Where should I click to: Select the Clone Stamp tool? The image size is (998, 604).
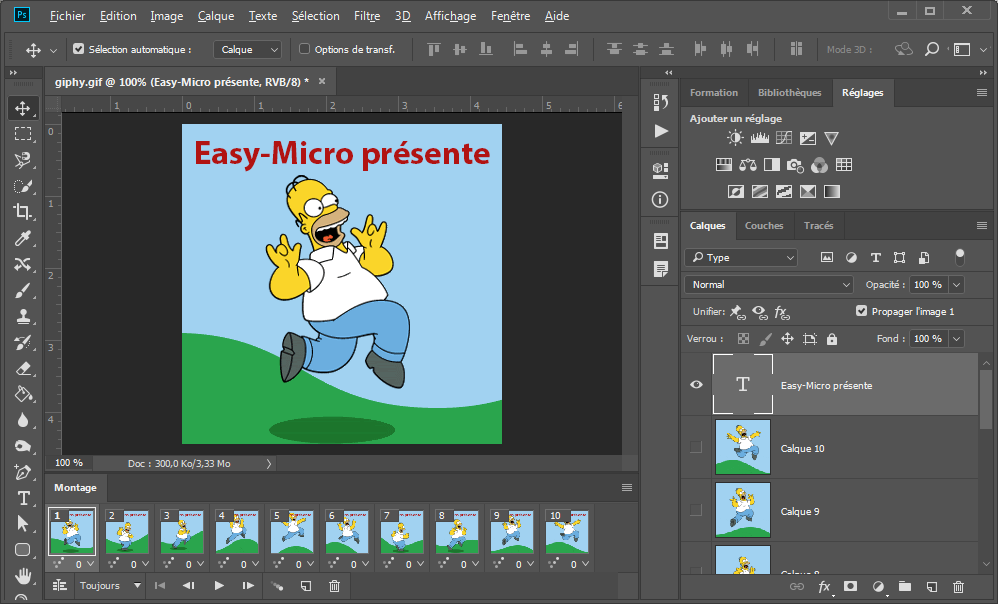23,316
